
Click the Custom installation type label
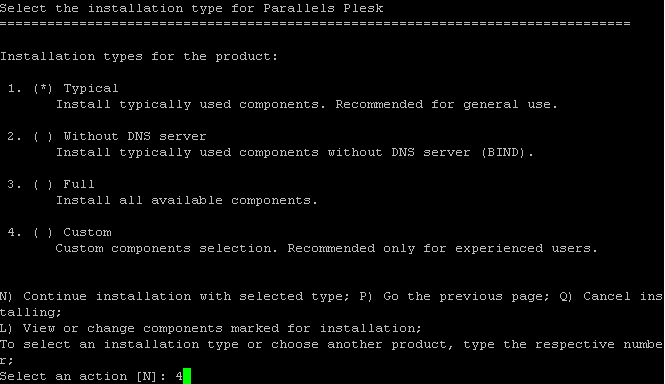tap(87, 232)
